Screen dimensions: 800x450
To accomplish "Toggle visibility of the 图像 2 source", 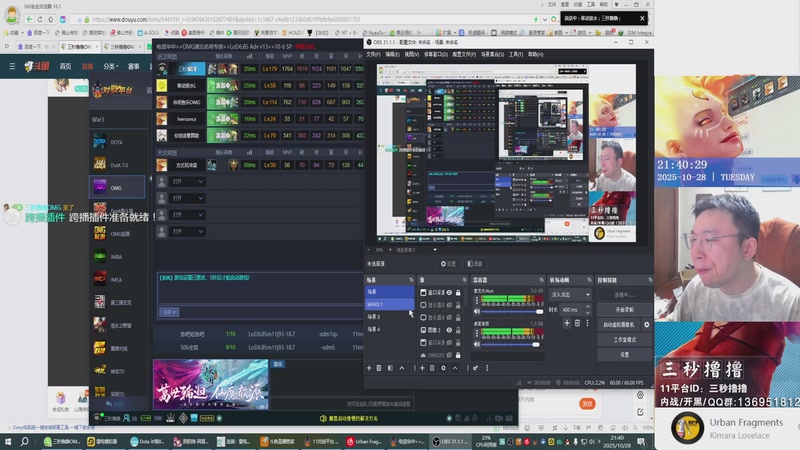I will (449, 330).
